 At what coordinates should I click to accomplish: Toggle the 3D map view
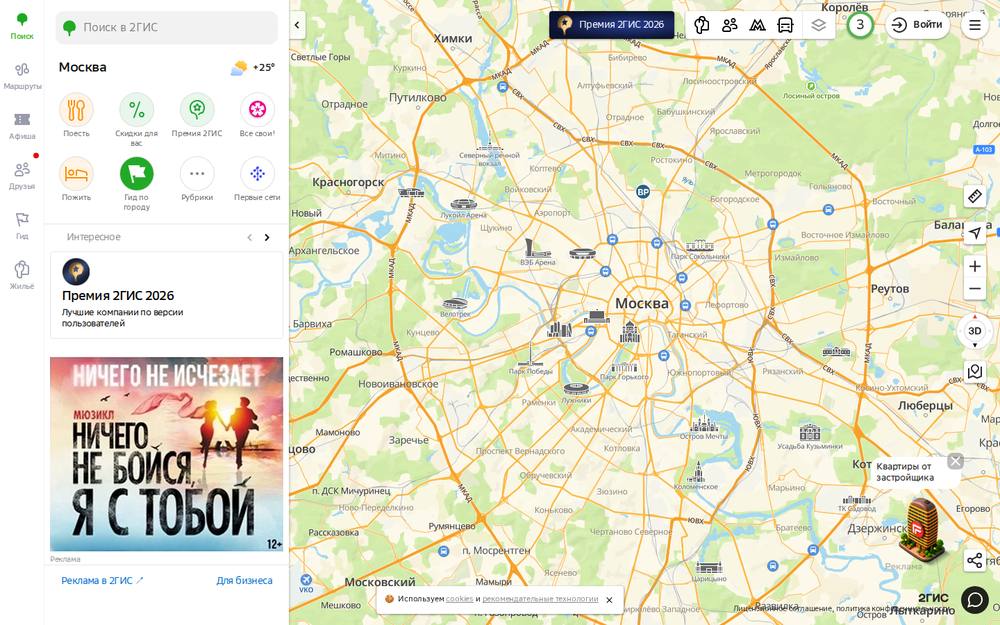coord(974,330)
